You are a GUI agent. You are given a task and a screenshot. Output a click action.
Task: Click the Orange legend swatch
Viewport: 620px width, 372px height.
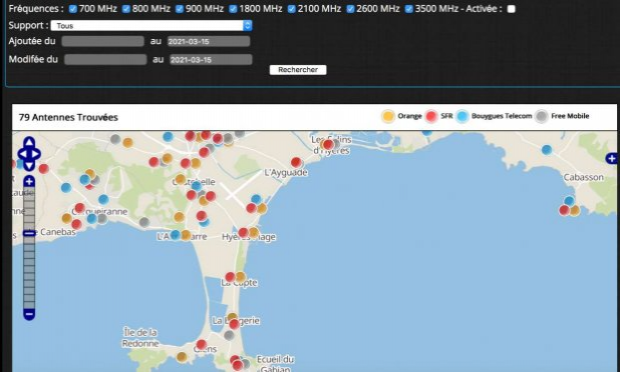[388, 116]
